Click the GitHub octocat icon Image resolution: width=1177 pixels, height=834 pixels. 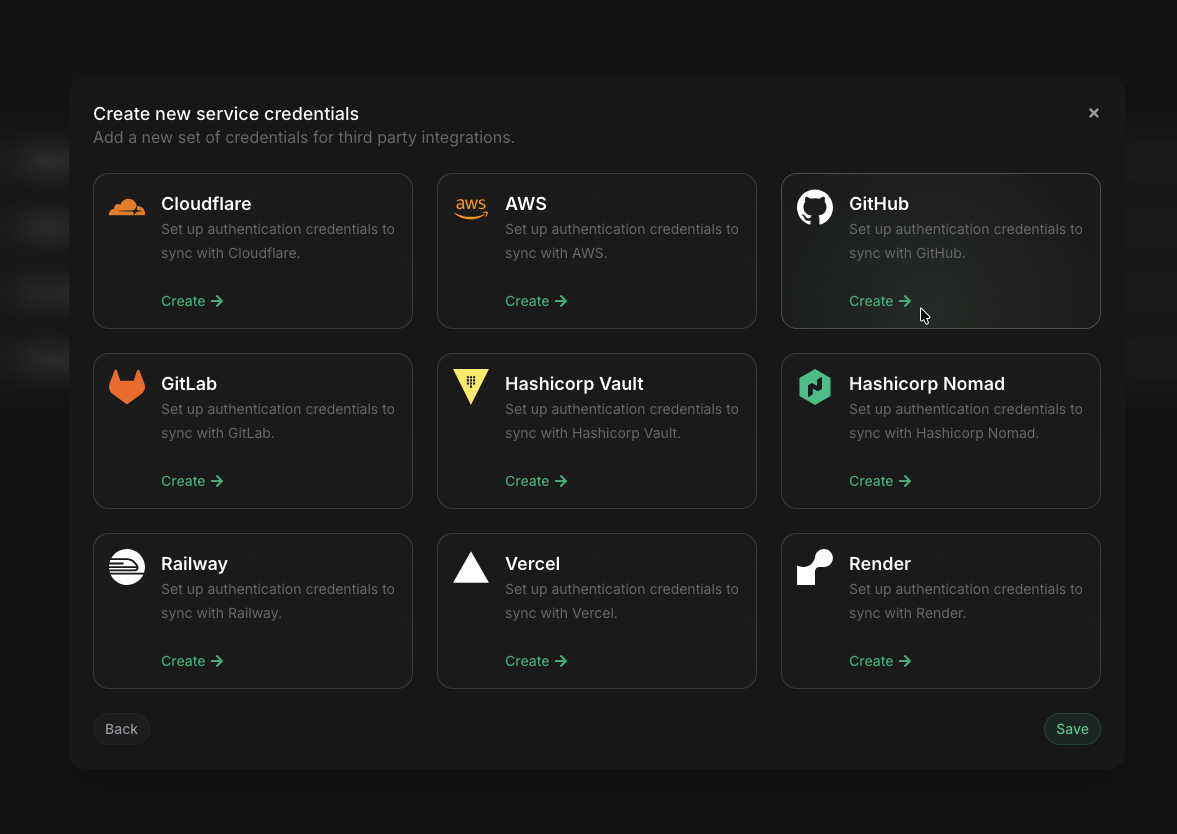pyautogui.click(x=815, y=206)
